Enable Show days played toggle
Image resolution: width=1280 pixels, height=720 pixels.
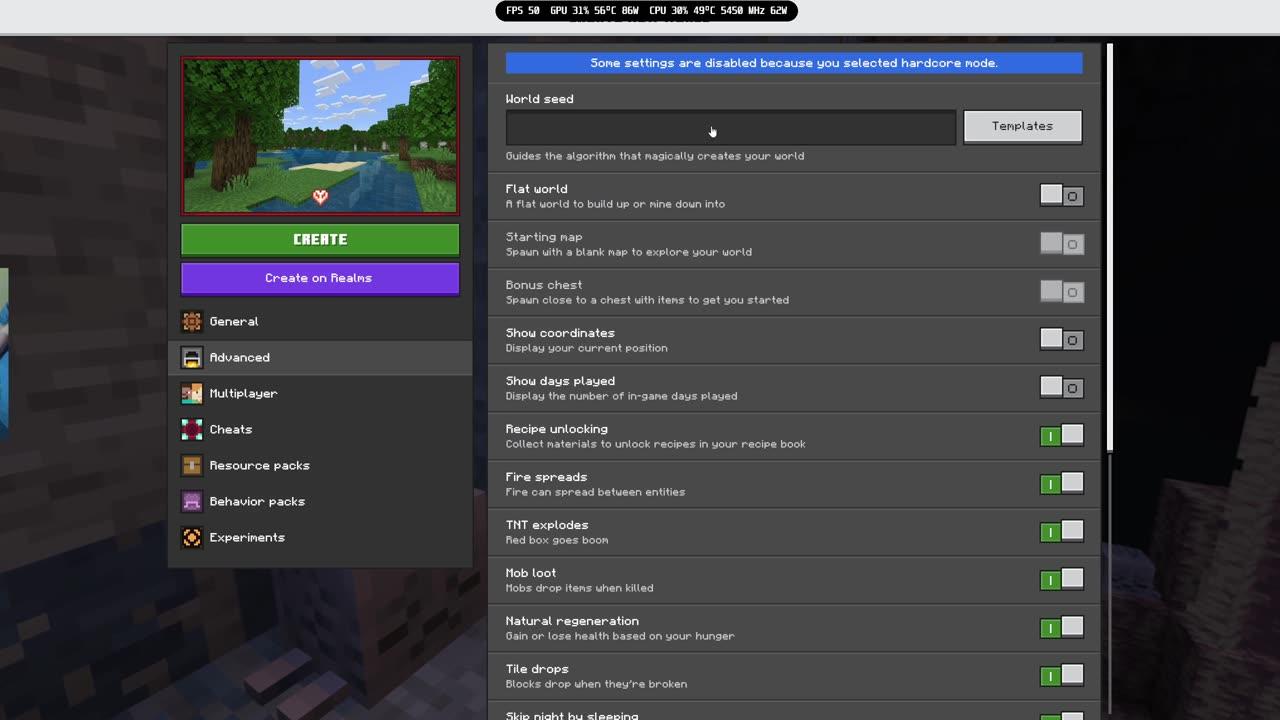(x=1061, y=388)
